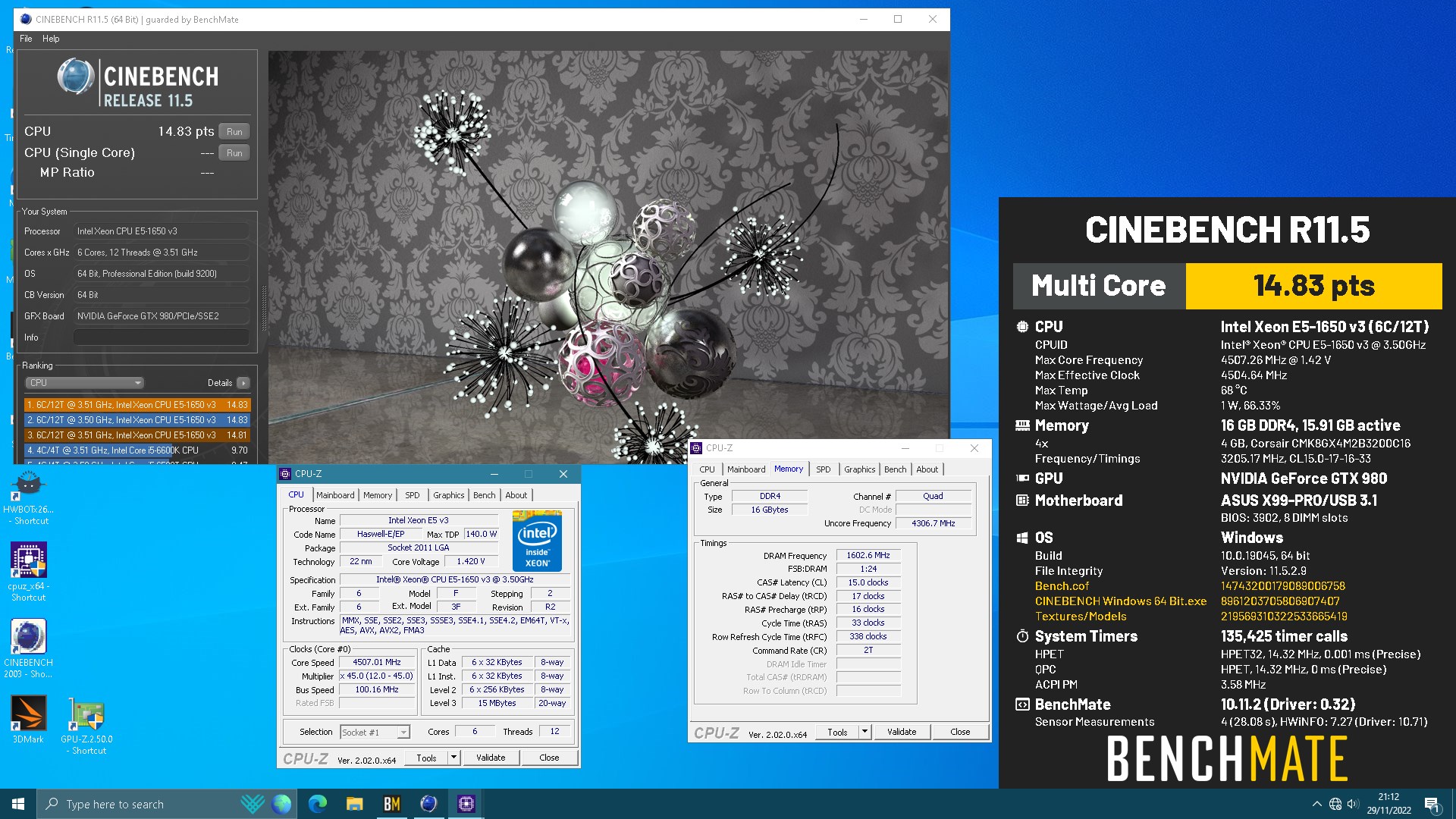
Task: Click Core Speed value 4507.01 MHz
Action: point(377,662)
